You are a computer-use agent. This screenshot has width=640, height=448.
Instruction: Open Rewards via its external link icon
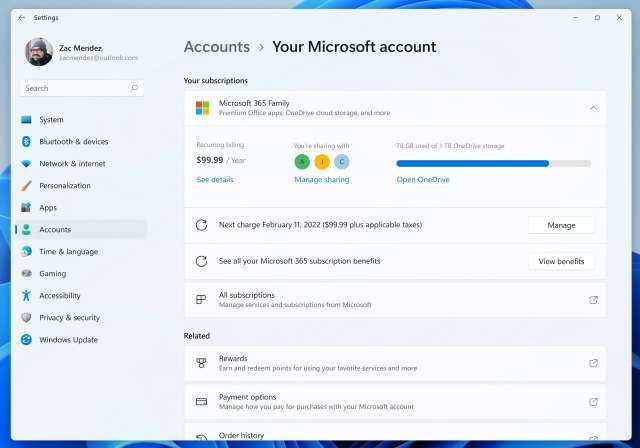point(593,363)
